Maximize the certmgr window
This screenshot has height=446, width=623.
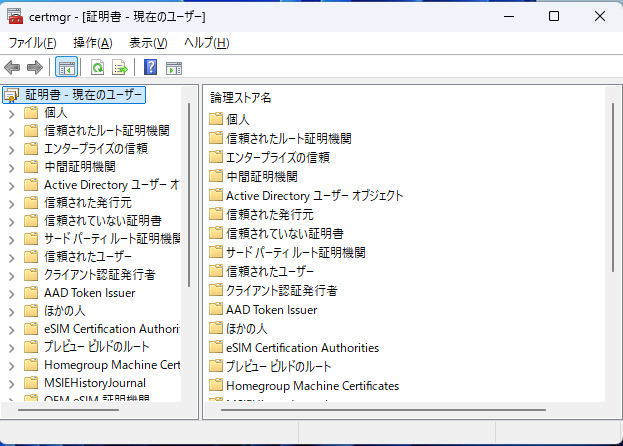(554, 16)
